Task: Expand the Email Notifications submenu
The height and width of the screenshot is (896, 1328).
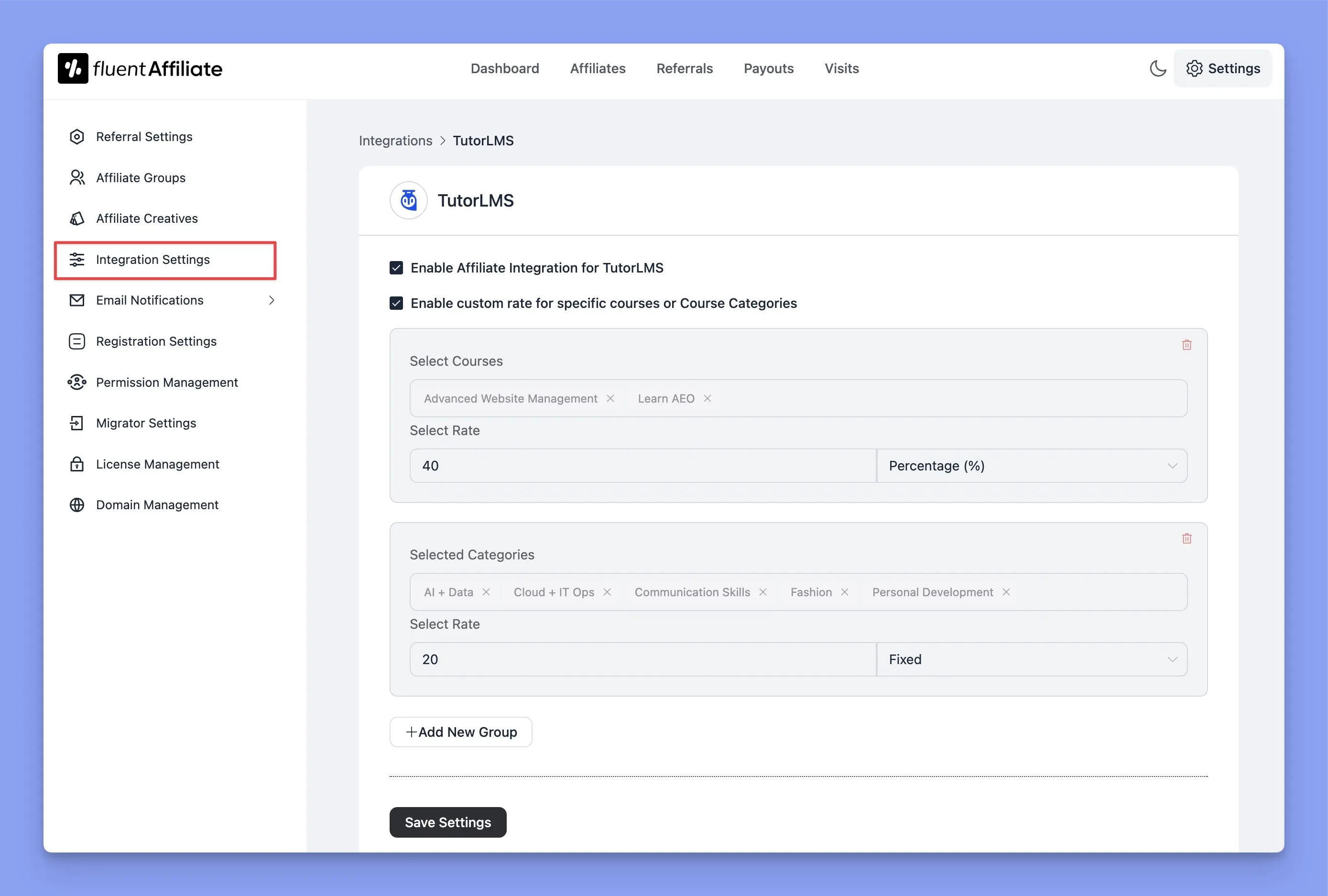Action: click(272, 300)
